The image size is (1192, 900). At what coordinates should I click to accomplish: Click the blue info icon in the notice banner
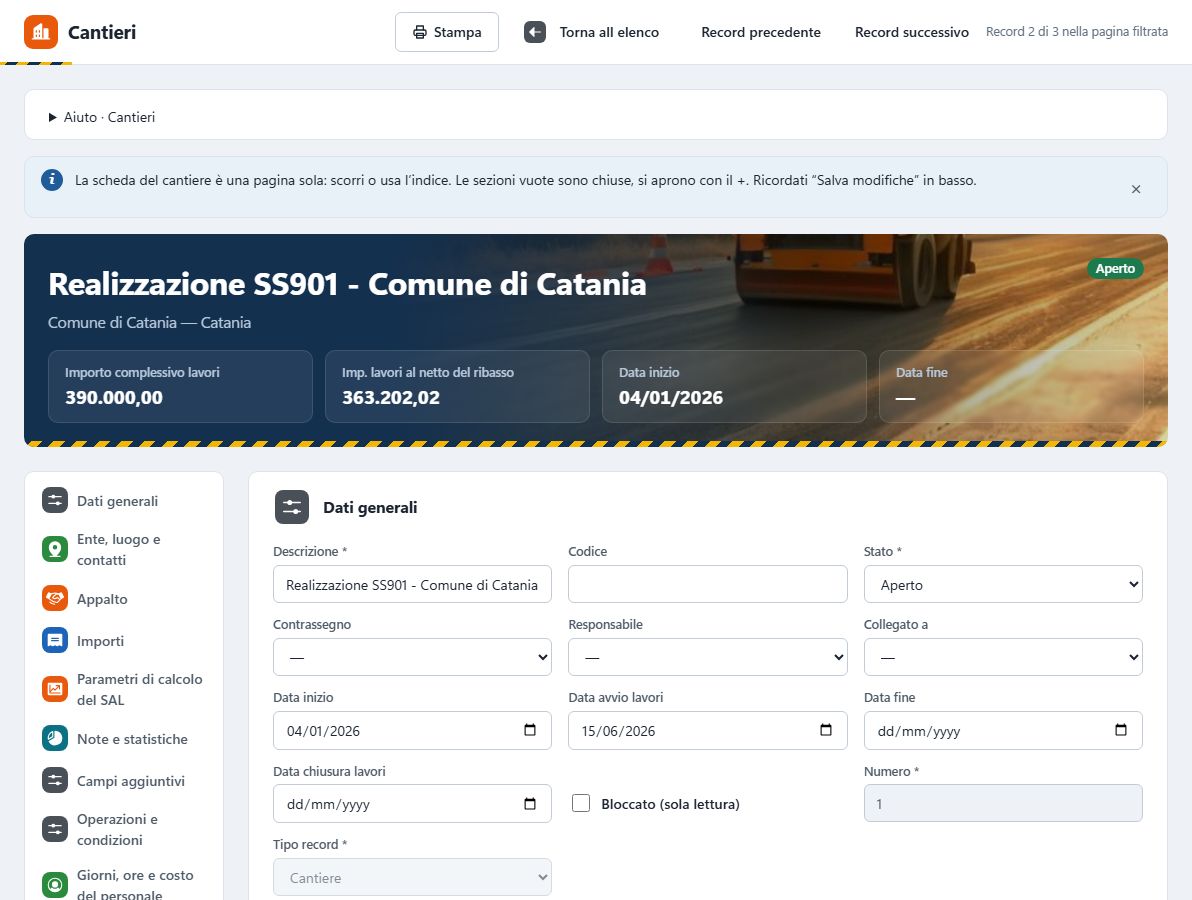point(52,180)
